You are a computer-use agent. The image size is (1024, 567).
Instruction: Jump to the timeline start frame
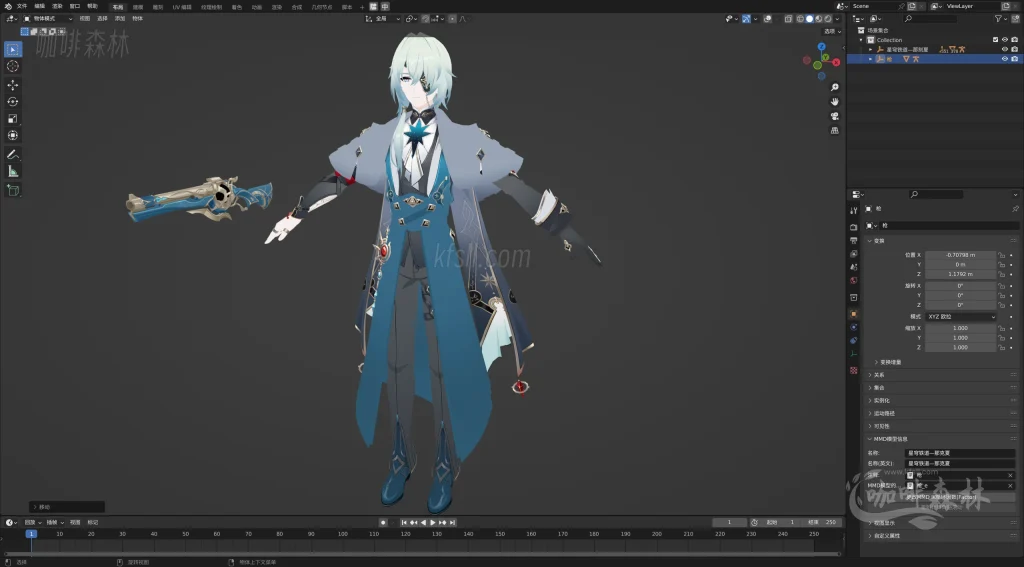(404, 523)
